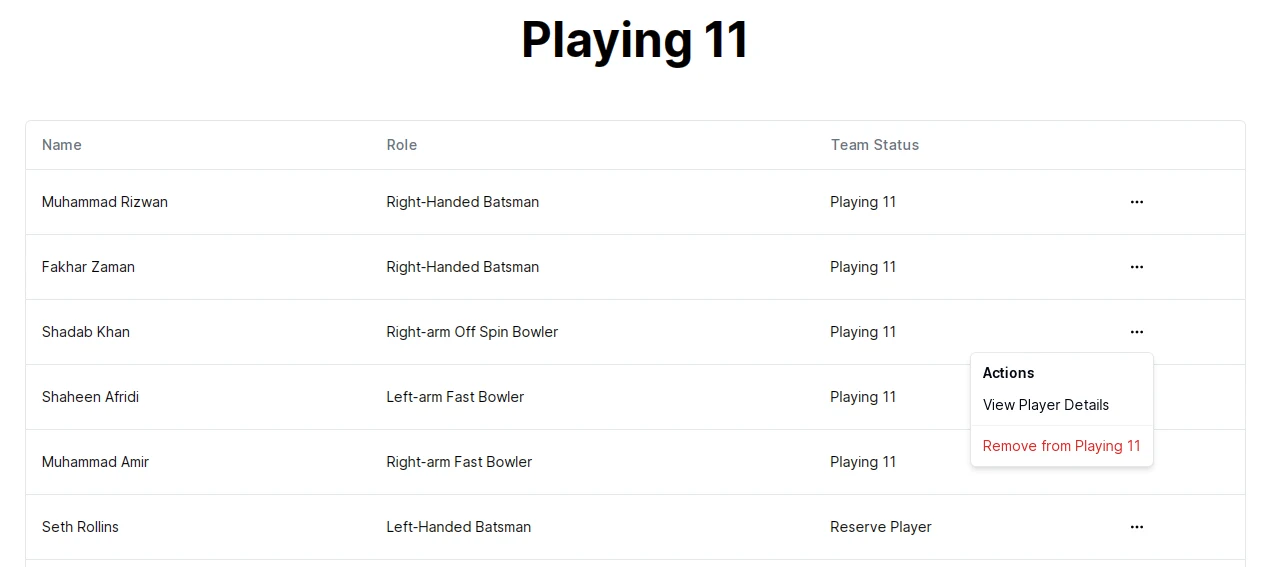
Task: Open actions menu for Seth Rollins
Action: point(1136,527)
